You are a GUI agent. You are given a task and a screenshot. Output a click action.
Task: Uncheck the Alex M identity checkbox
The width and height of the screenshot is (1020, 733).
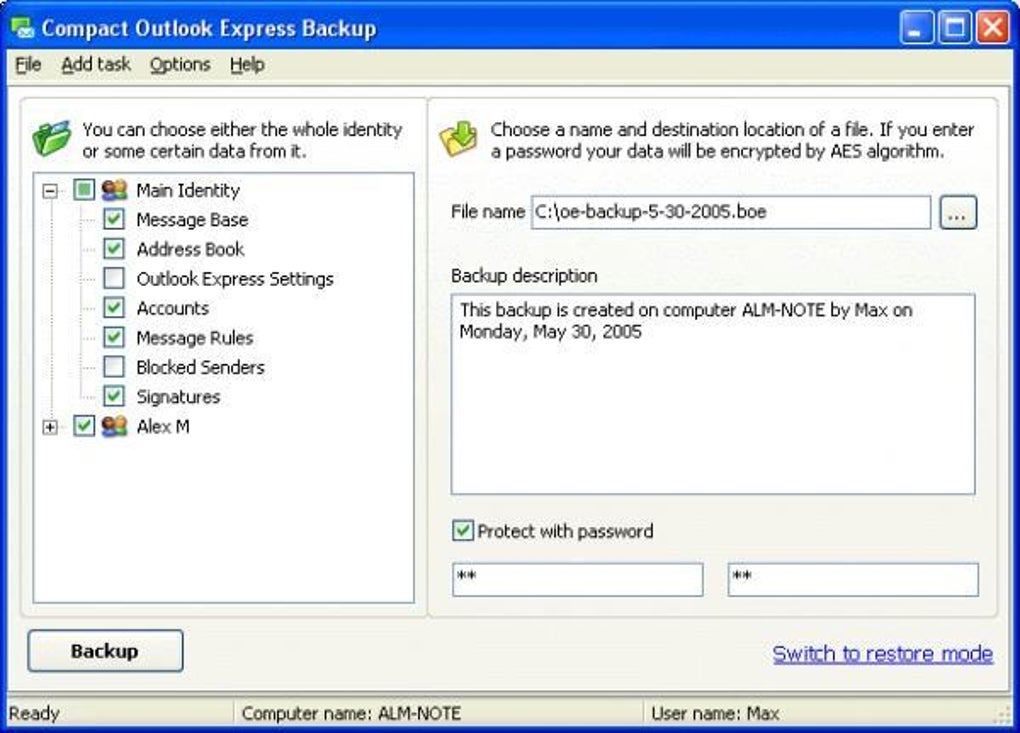pyautogui.click(x=84, y=426)
